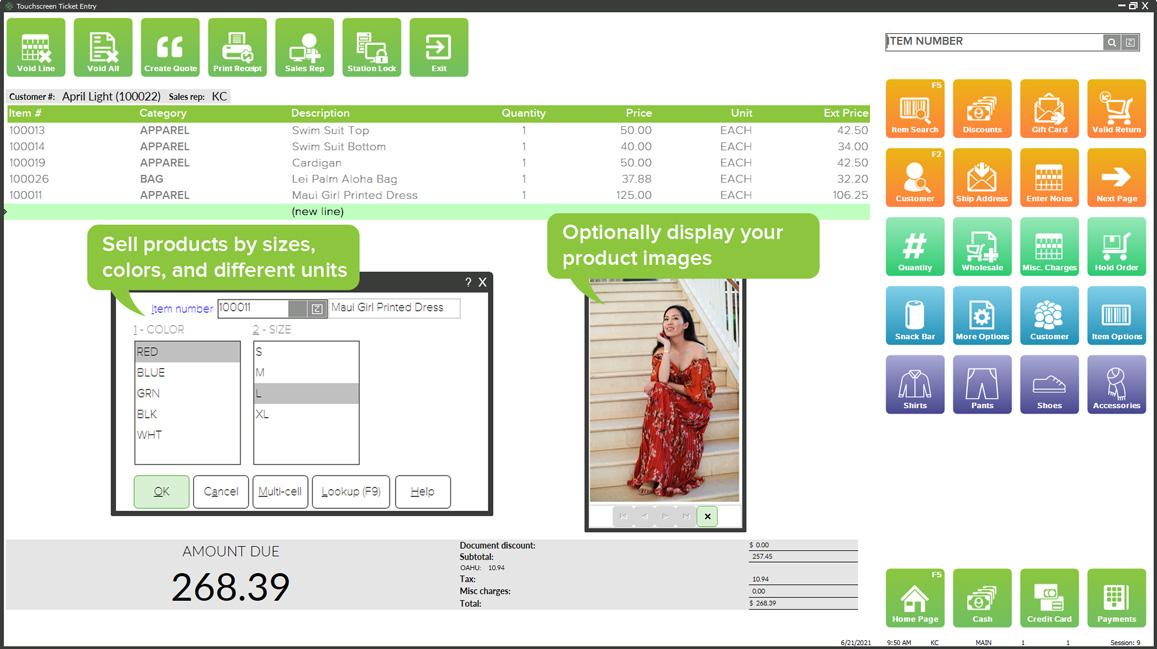Pay with the Cash button
Viewport: 1157px width, 649px height.
982,598
